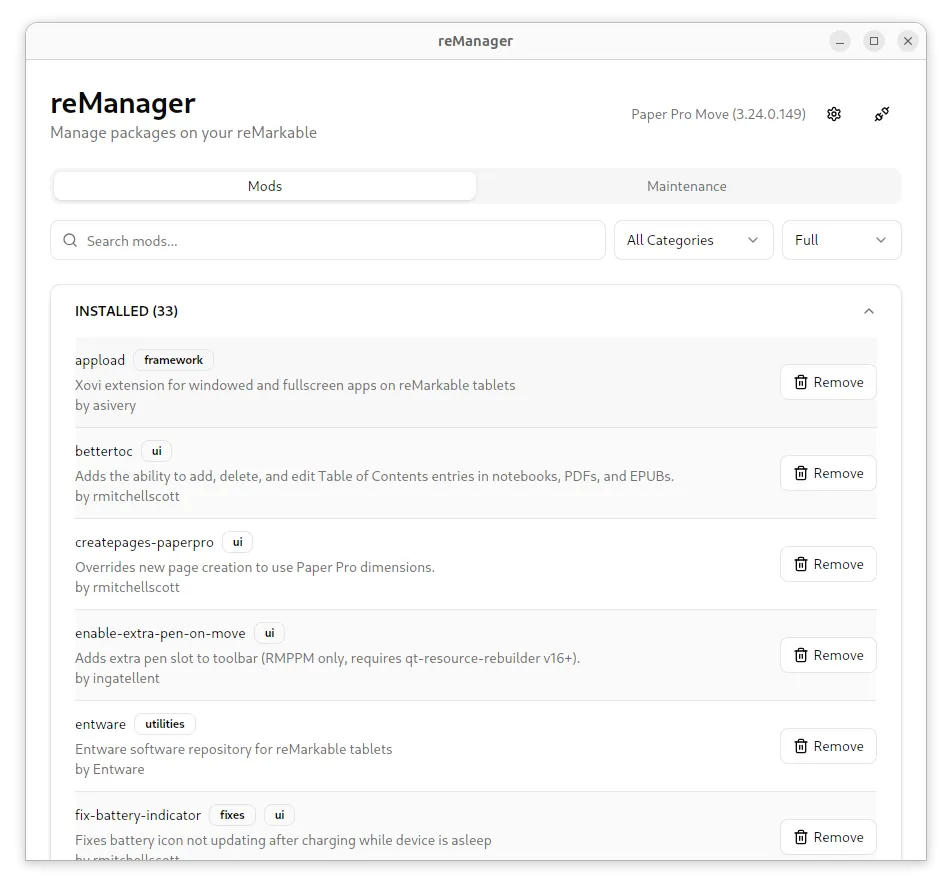Remove the appload package
The image size is (952, 889).
(828, 382)
